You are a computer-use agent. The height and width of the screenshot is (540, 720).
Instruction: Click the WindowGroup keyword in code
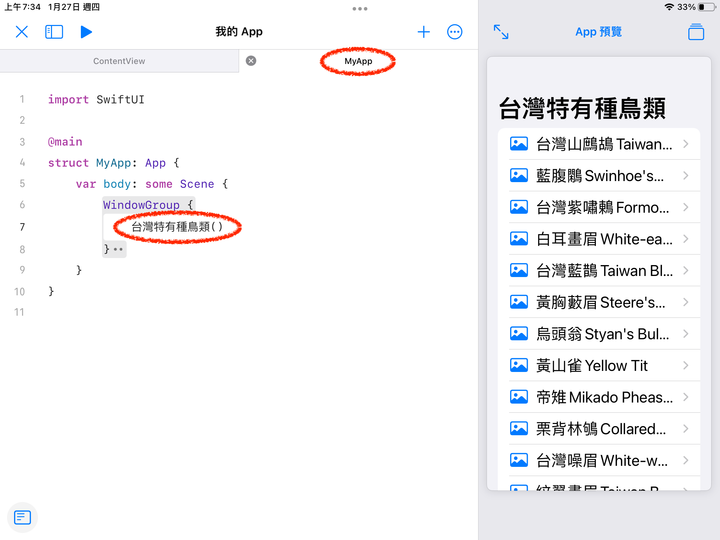(141, 205)
